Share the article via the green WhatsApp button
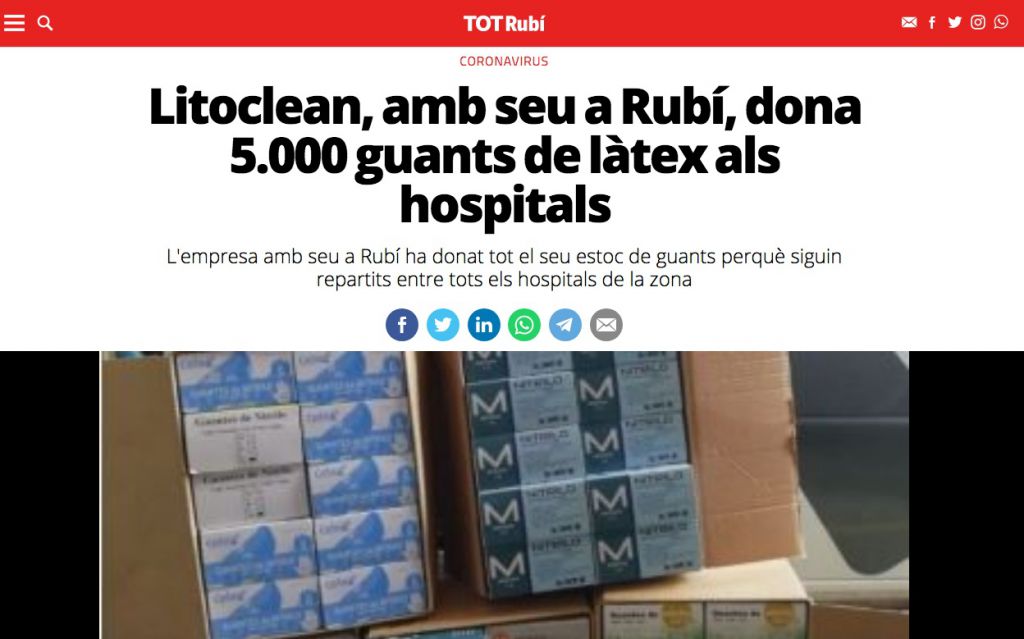1024x639 pixels. tap(524, 325)
